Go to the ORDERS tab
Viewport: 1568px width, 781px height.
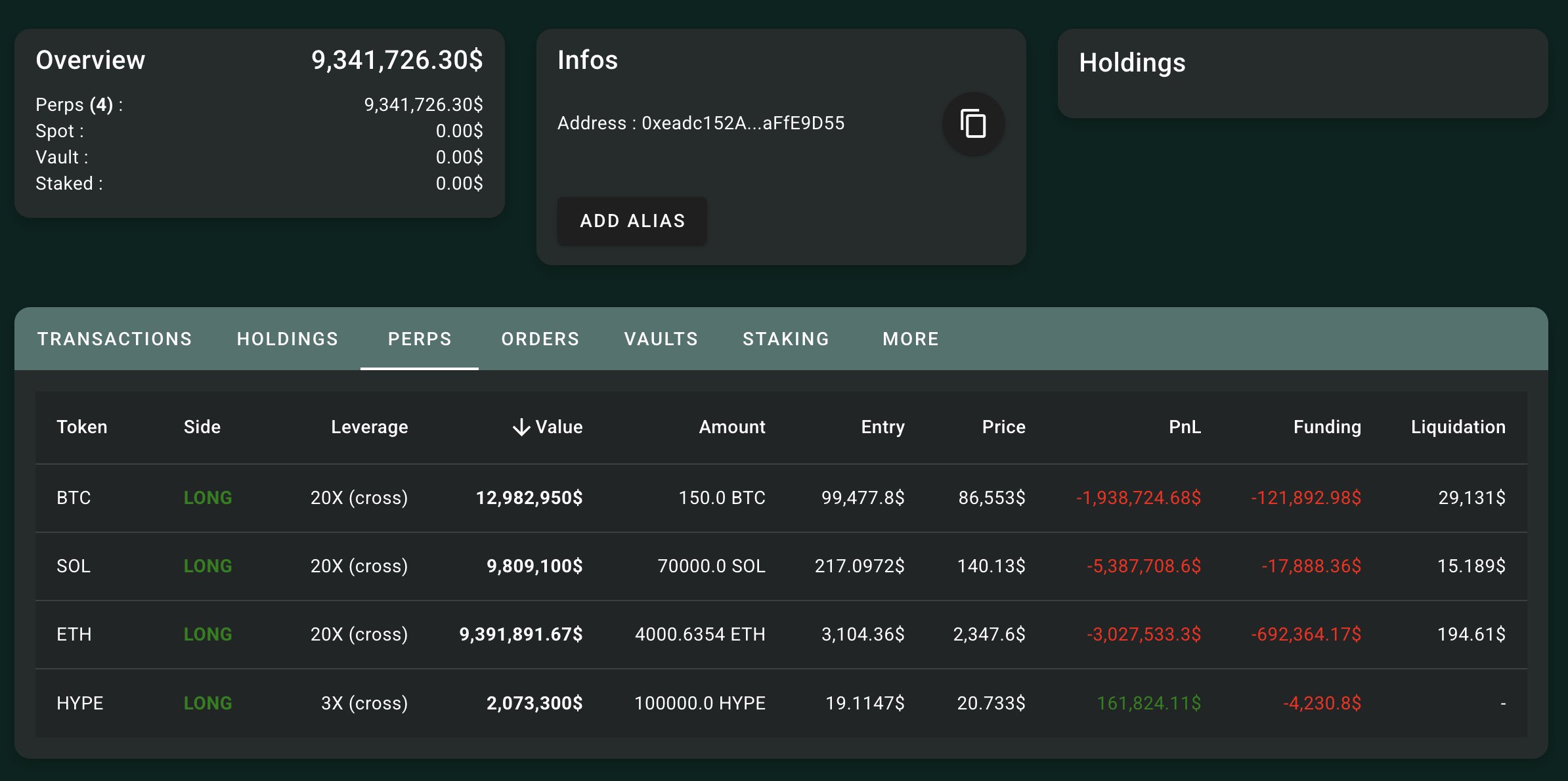[x=540, y=339]
